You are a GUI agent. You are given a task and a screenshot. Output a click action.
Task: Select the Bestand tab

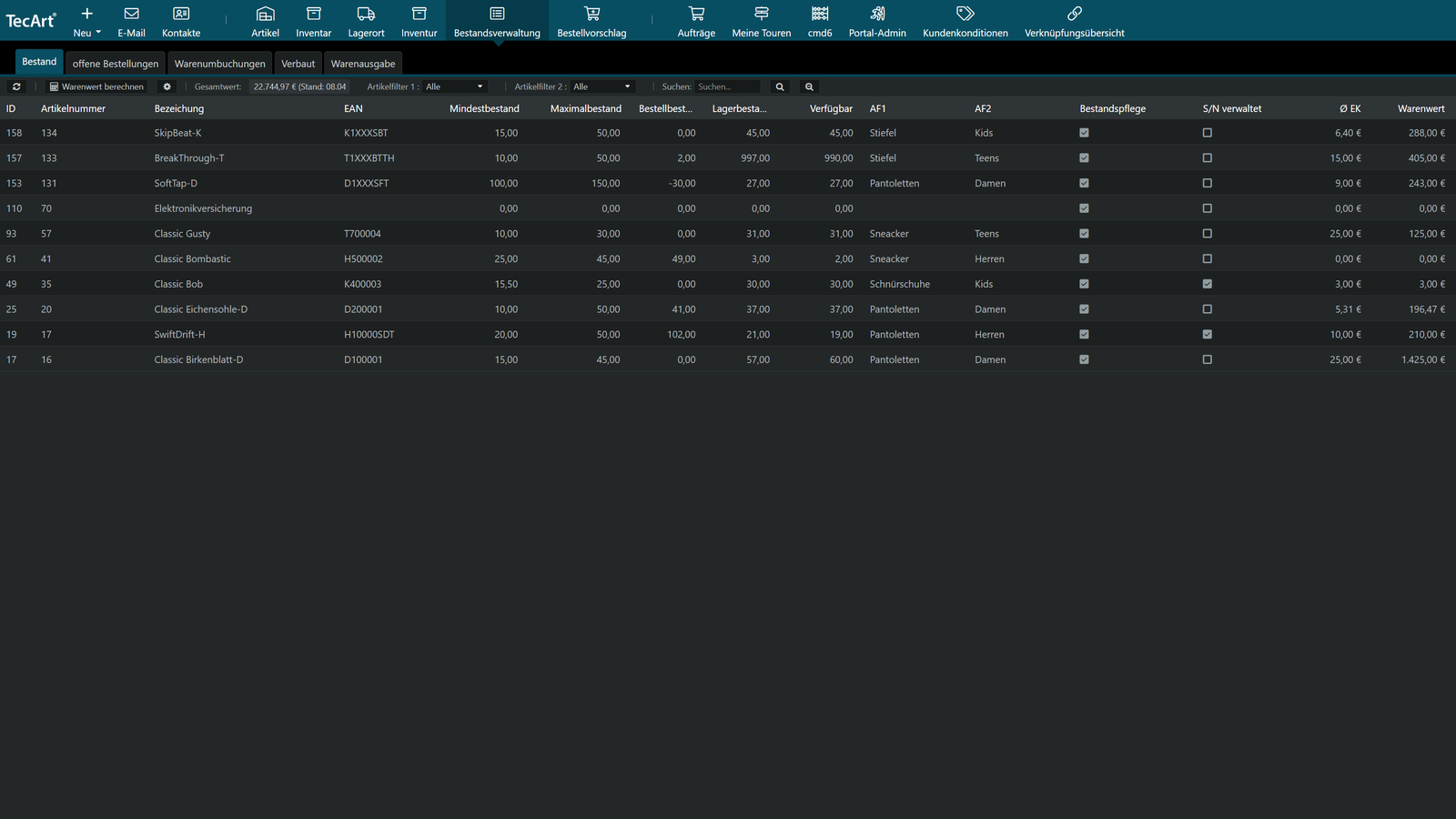pos(39,62)
